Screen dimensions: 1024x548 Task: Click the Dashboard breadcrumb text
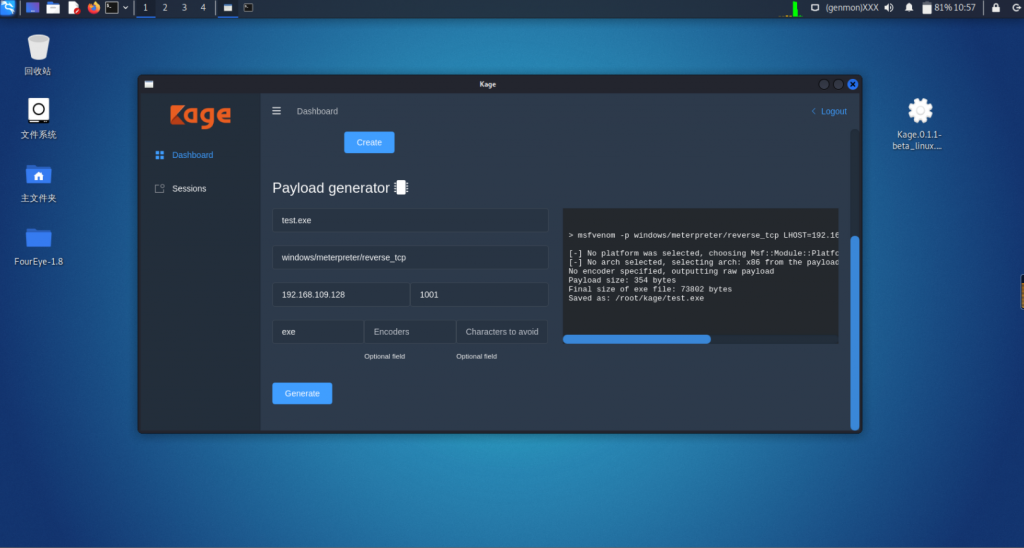pos(317,111)
